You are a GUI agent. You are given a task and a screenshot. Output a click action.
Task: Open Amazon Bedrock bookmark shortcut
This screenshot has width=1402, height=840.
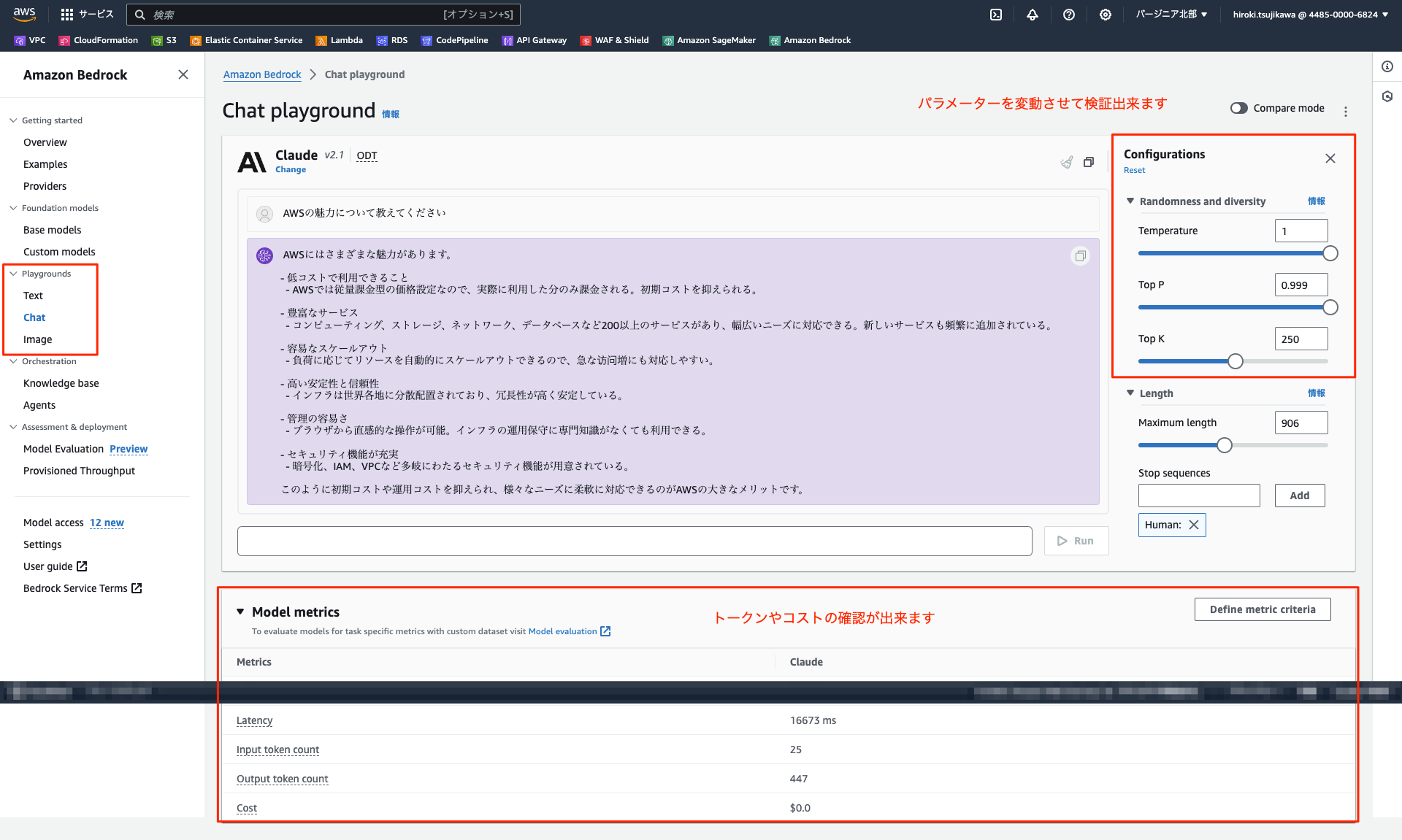[810, 40]
